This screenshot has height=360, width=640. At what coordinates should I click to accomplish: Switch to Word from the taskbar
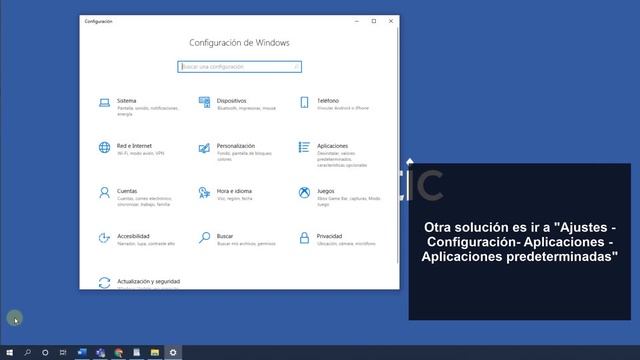(x=82, y=352)
